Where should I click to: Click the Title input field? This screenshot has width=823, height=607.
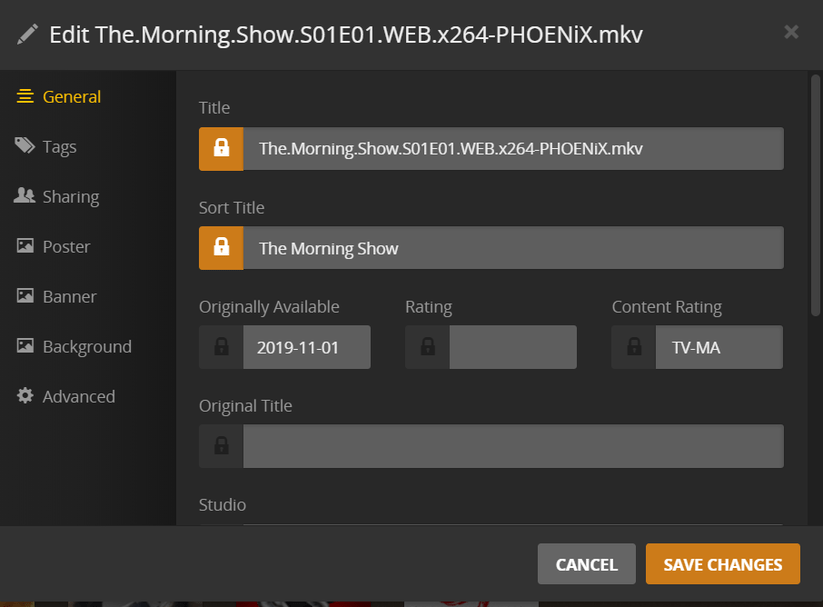click(513, 149)
